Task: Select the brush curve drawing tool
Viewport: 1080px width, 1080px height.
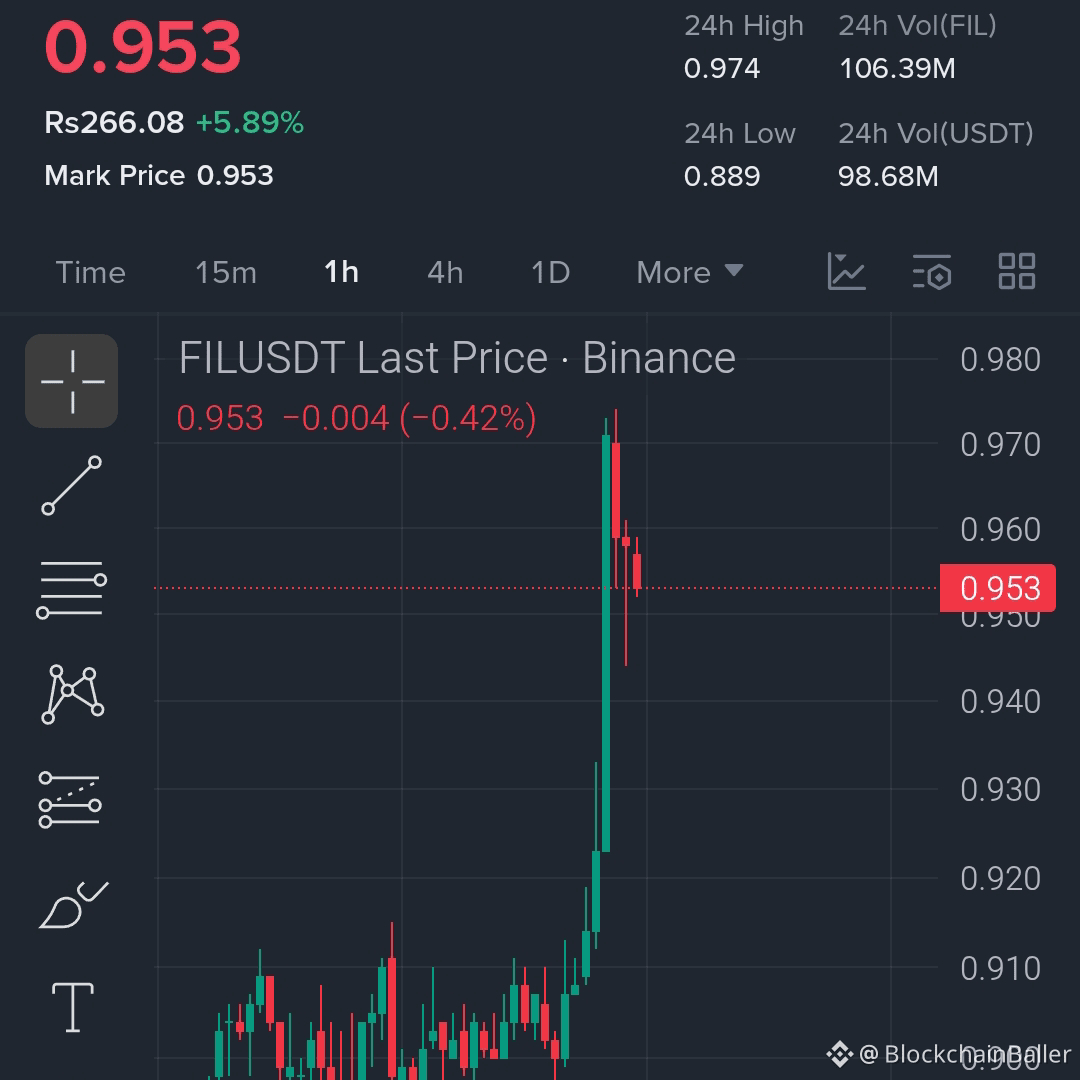Action: 71,903
